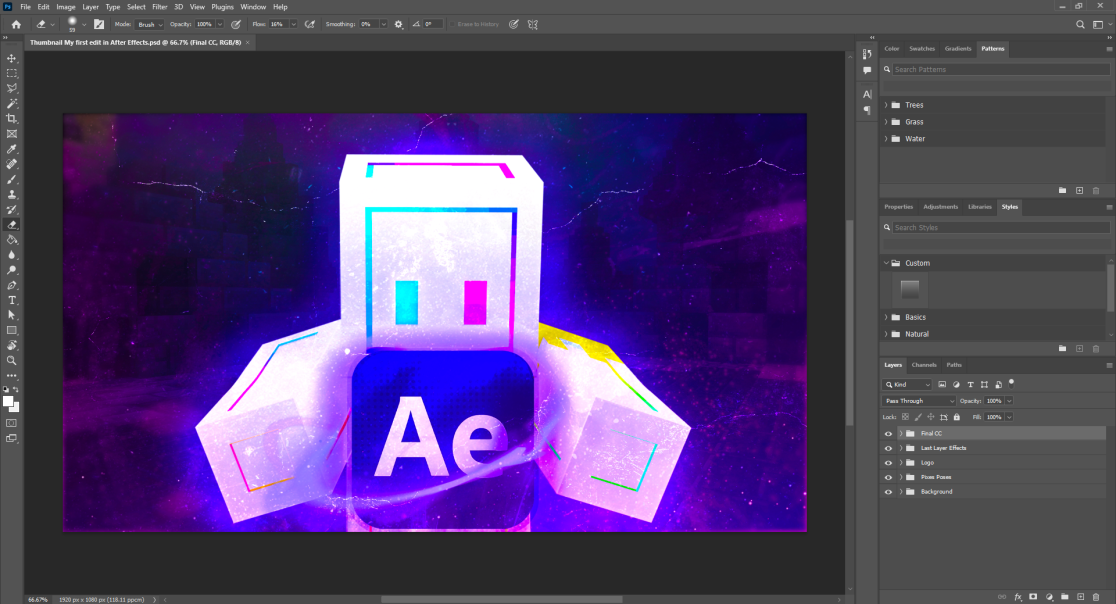Click the Last Layer Effects group

[943, 448]
